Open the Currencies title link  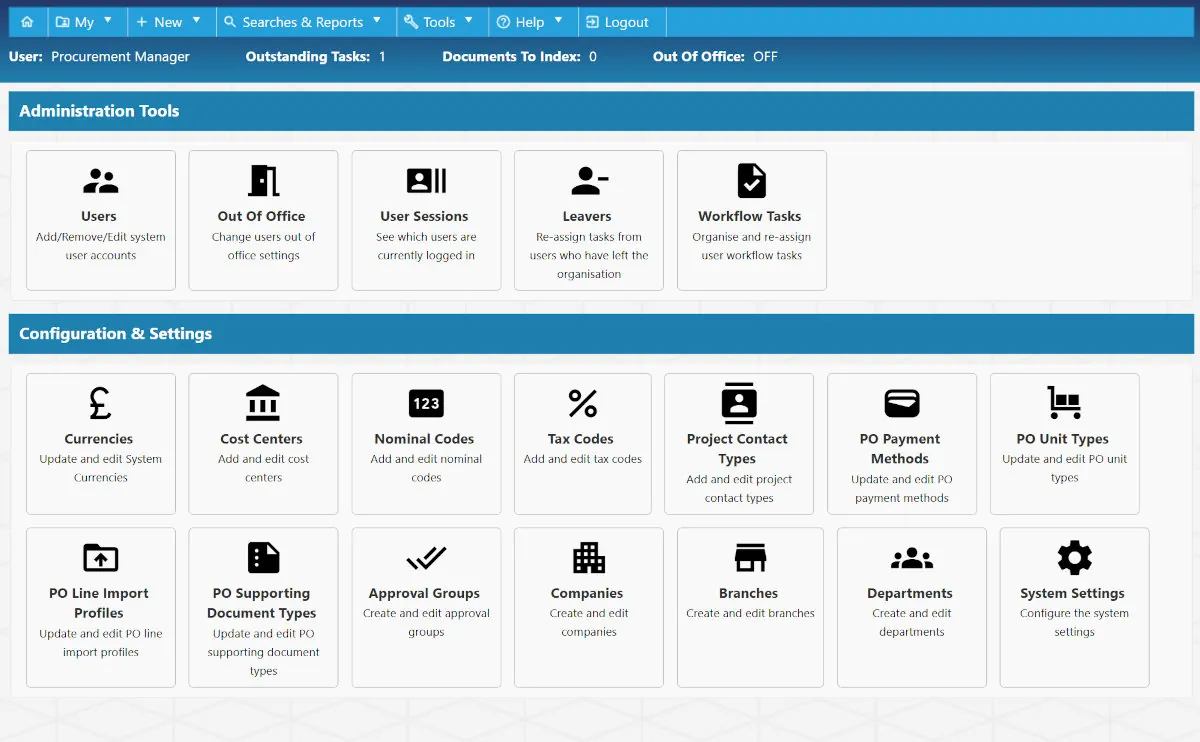pyautogui.click(x=99, y=439)
